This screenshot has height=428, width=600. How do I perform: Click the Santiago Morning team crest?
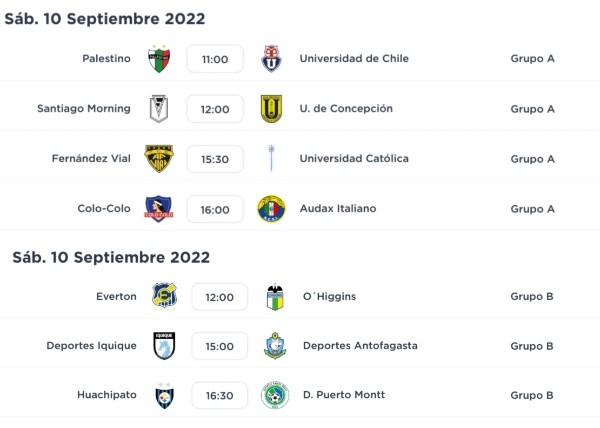(158, 109)
